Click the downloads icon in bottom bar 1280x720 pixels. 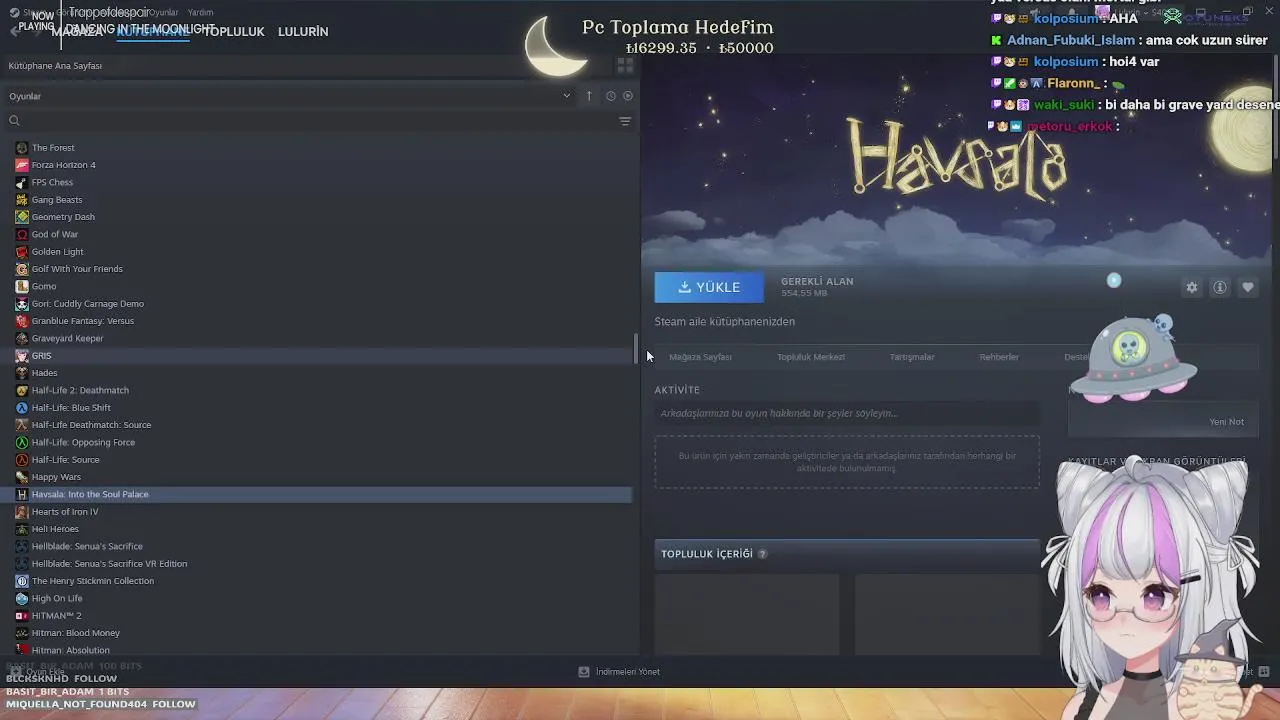click(x=584, y=672)
